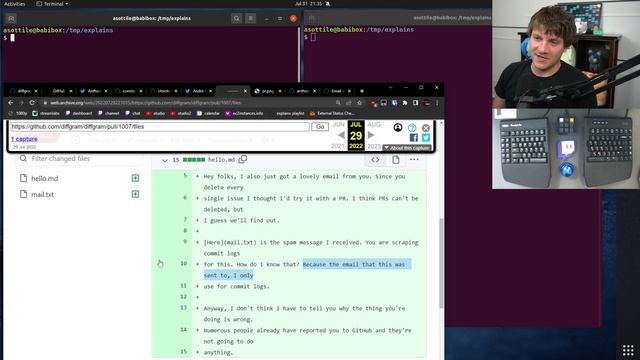Open the clock showing Jul 31 21:35
This screenshot has height=360, width=640.
309,4
